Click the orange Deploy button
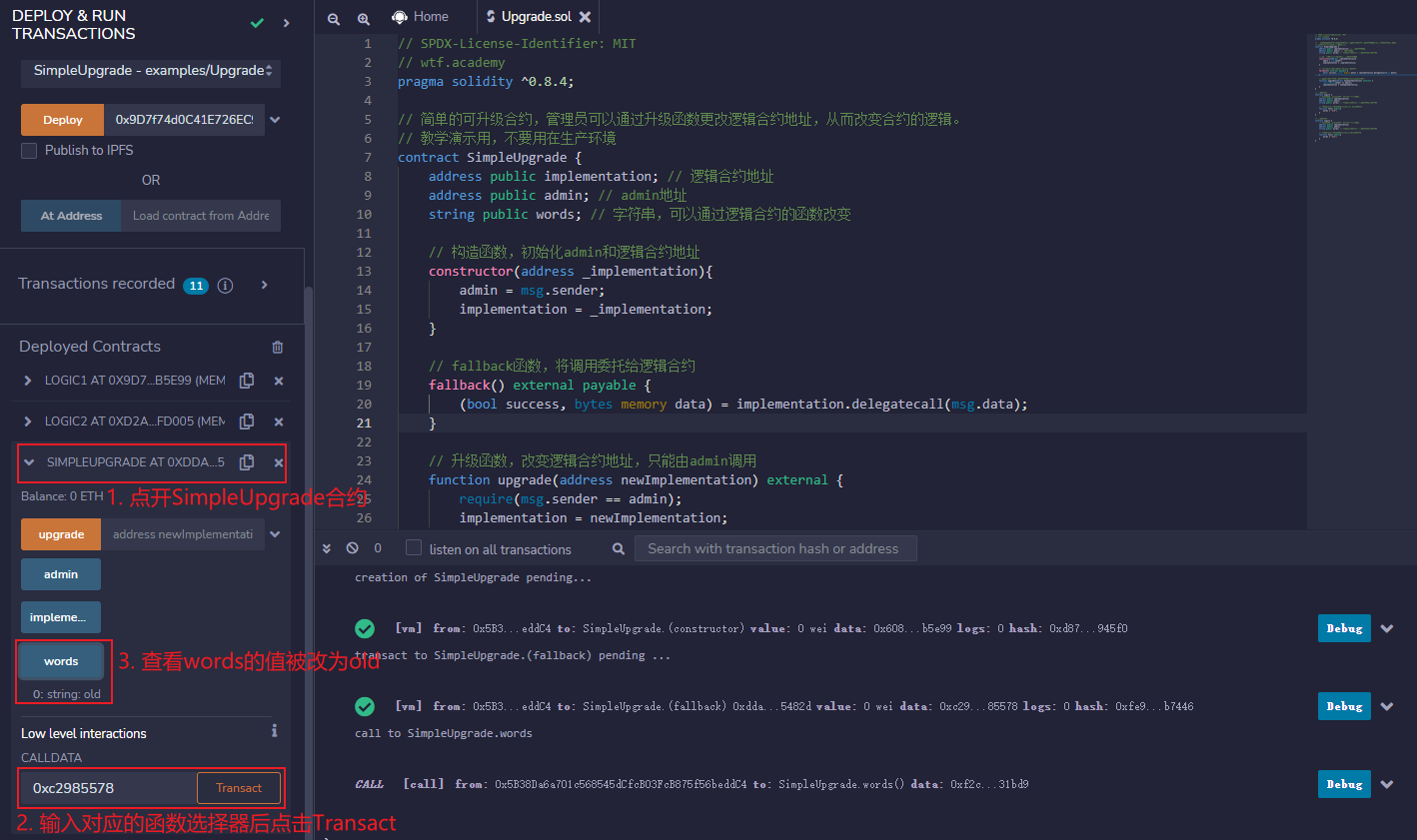The image size is (1417, 840). point(62,120)
